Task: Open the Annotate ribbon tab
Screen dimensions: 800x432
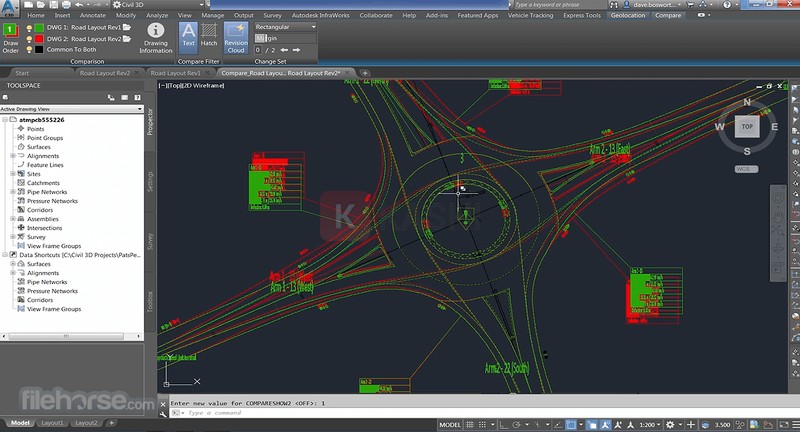Action: click(93, 15)
